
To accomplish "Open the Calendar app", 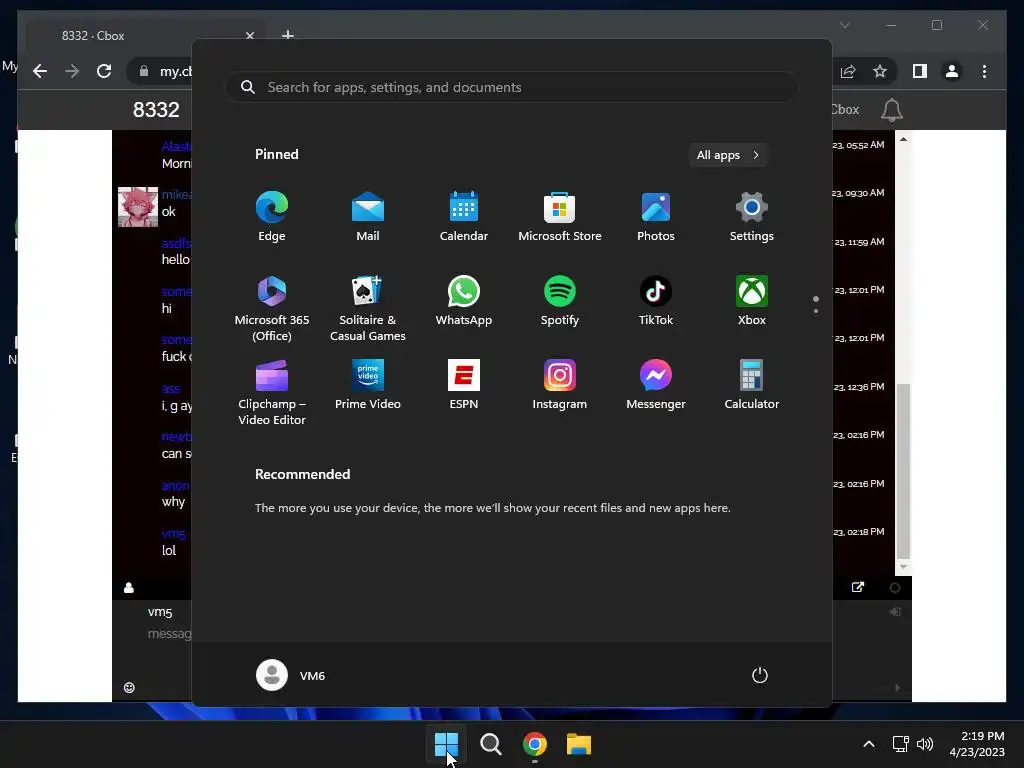I will click(x=464, y=217).
